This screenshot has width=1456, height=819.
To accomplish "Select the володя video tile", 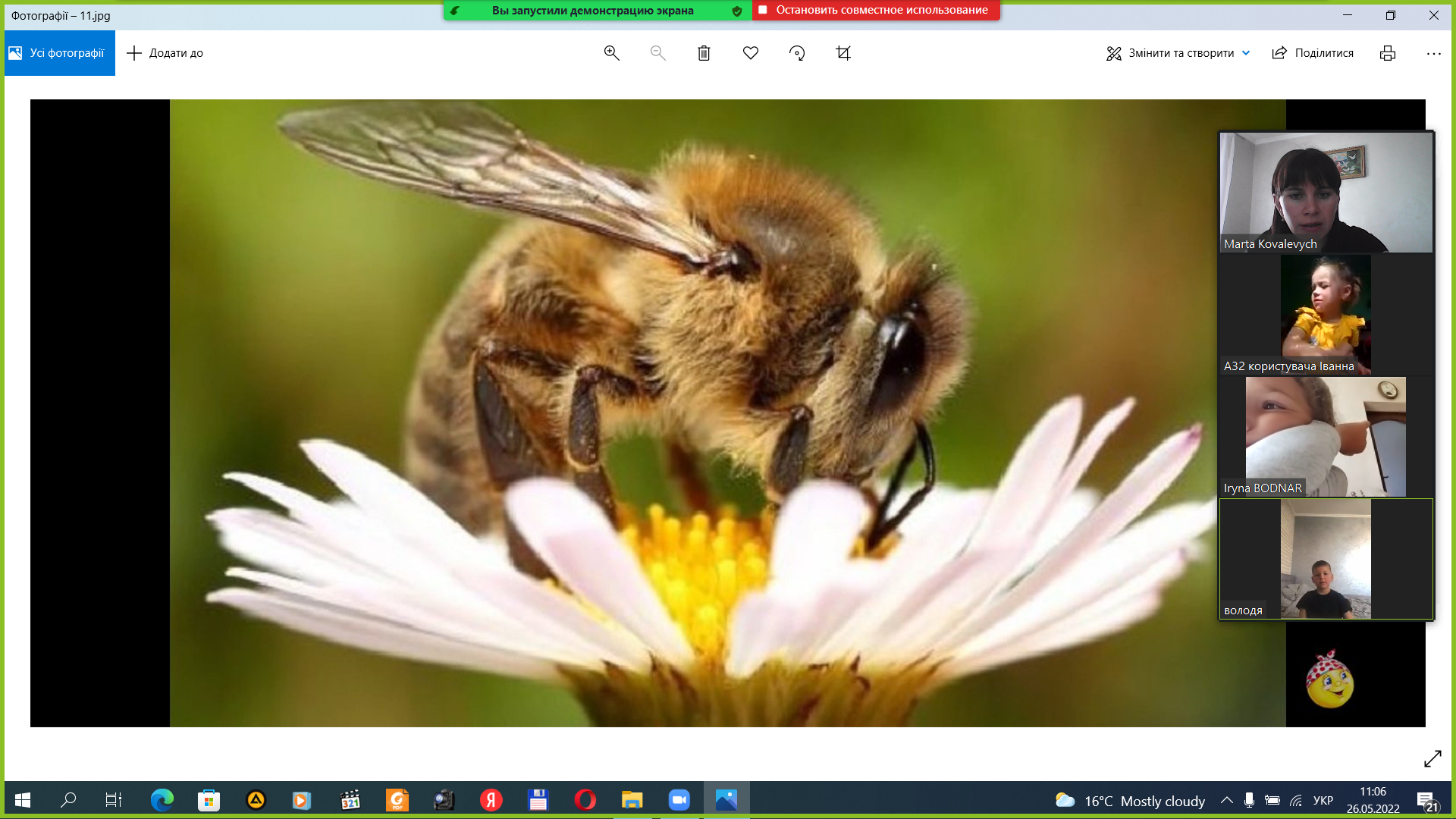I will [1326, 559].
